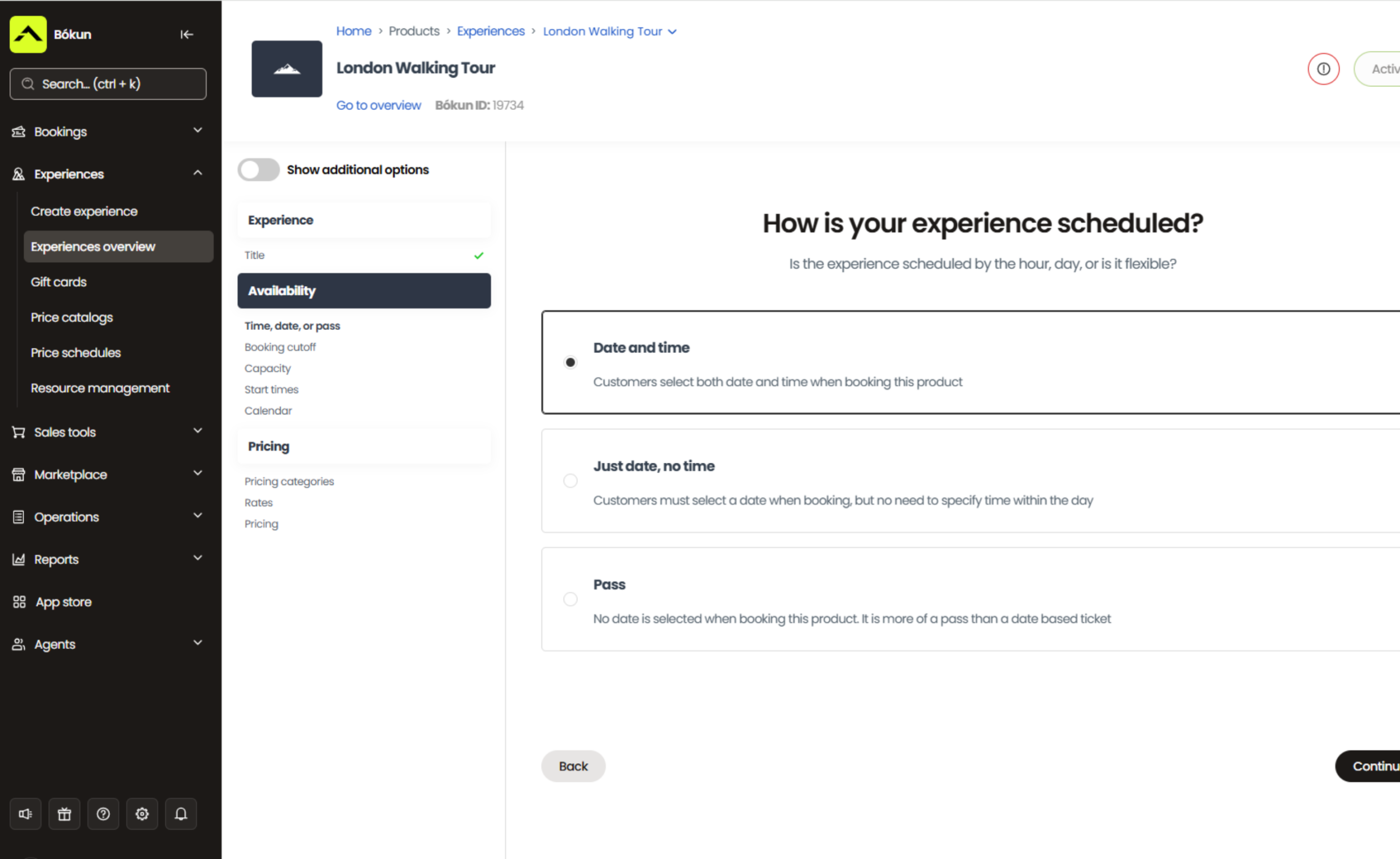This screenshot has width=1400, height=859.
Task: Go to Booking cutoff step
Action: pos(279,347)
